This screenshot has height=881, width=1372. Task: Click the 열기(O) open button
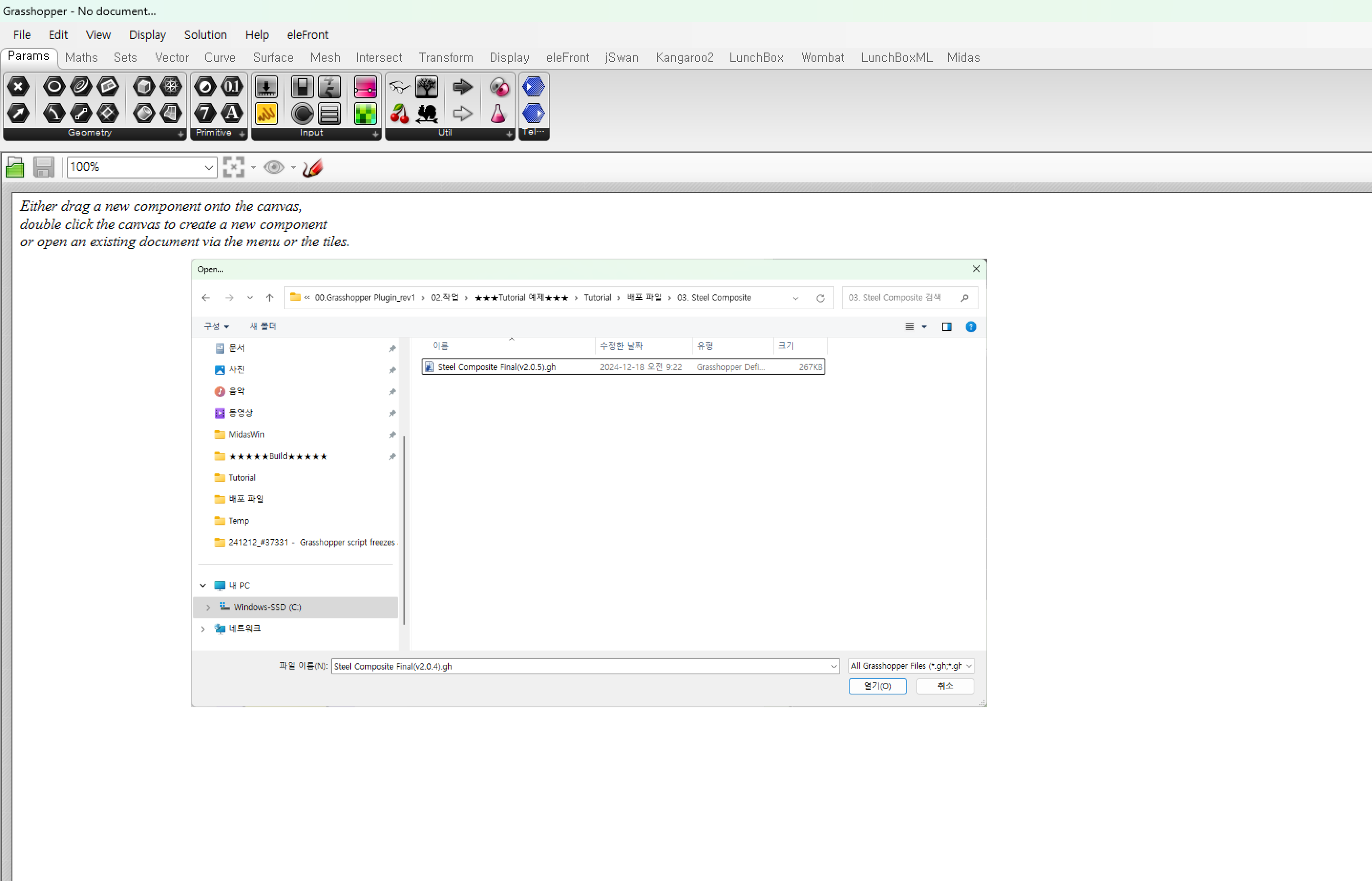877,686
